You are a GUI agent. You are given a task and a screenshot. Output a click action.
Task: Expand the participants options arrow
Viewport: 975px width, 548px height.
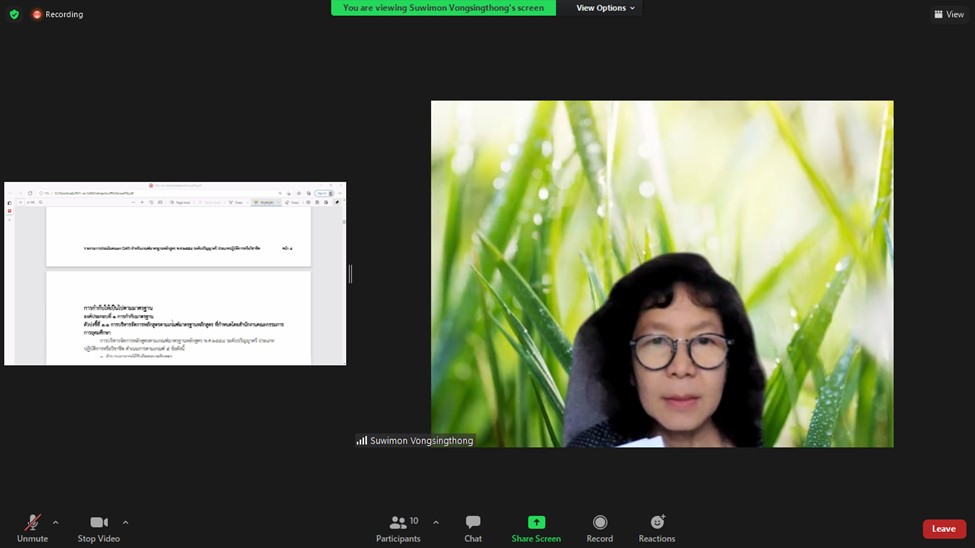[435, 522]
